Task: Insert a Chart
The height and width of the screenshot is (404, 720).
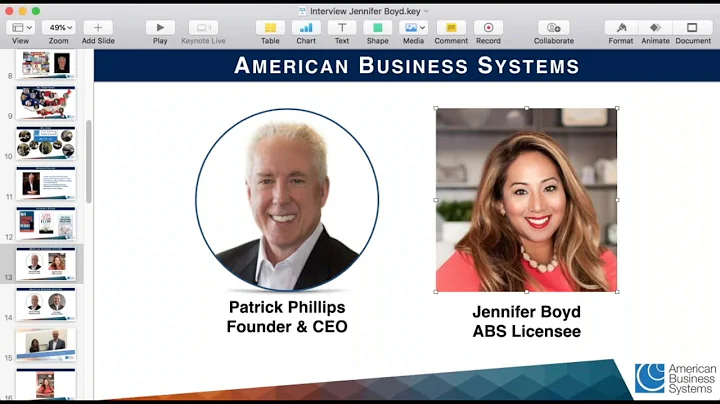Action: [x=306, y=28]
